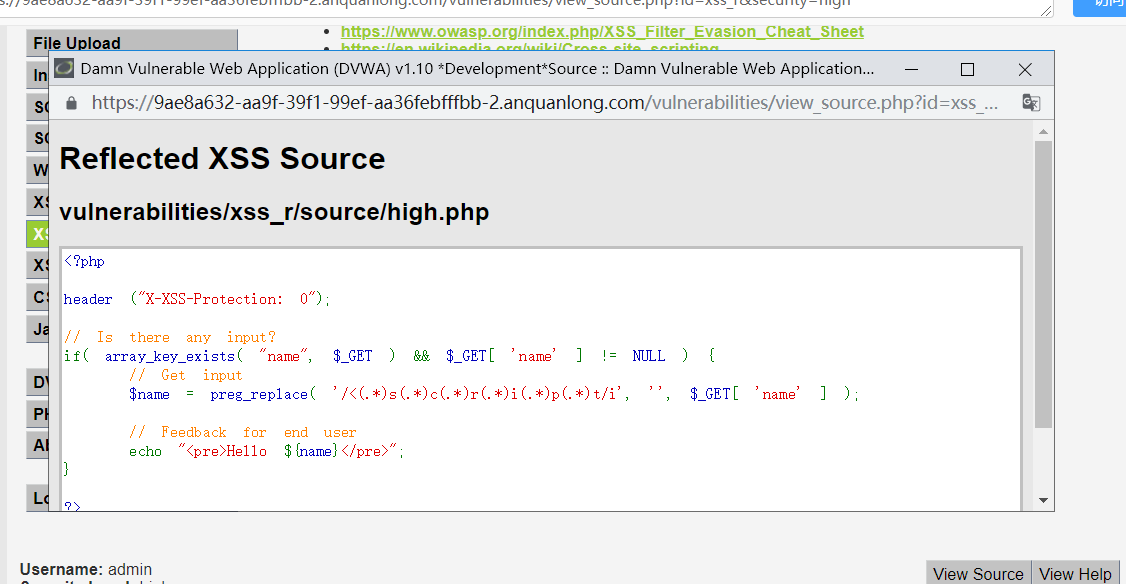This screenshot has width=1126, height=584.
Task: Open the File Upload menu item in the sidebar
Action: pyautogui.click(x=132, y=43)
